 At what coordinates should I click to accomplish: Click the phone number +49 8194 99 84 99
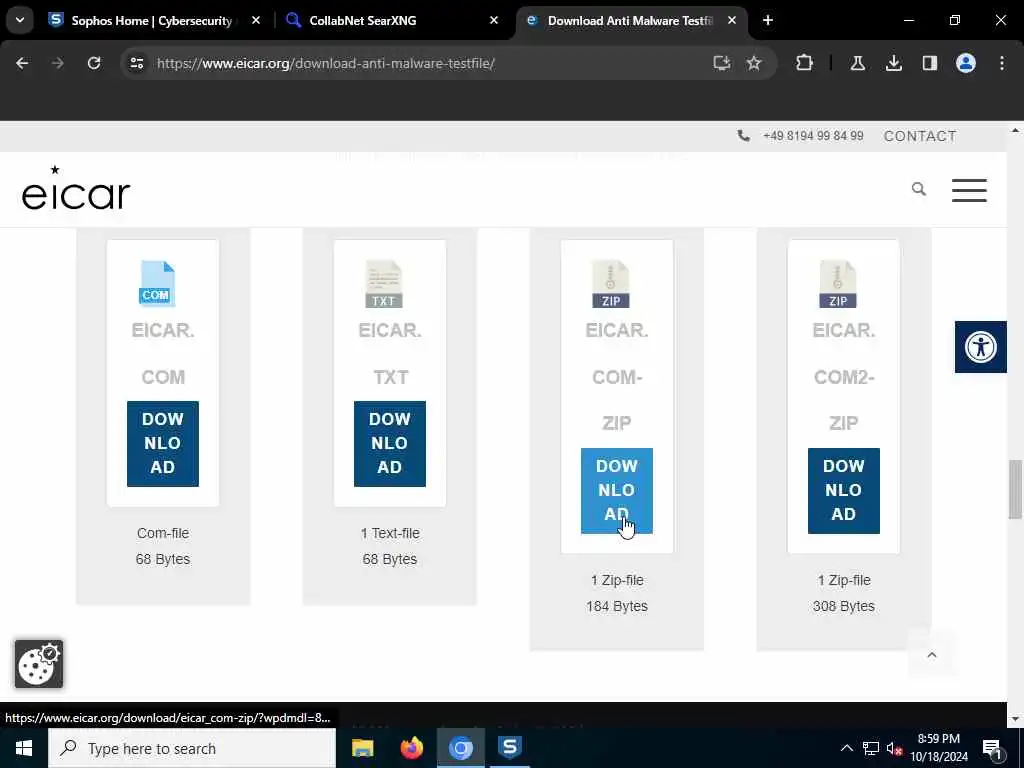[813, 136]
